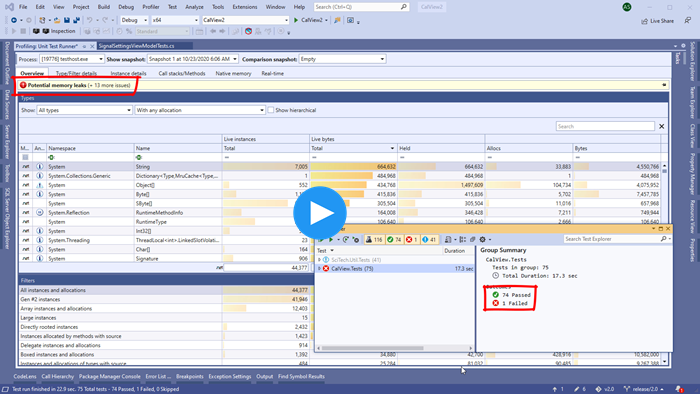The width and height of the screenshot is (700, 394).
Task: Run tests with green play icon in Test Explorer
Action: [x=331, y=240]
